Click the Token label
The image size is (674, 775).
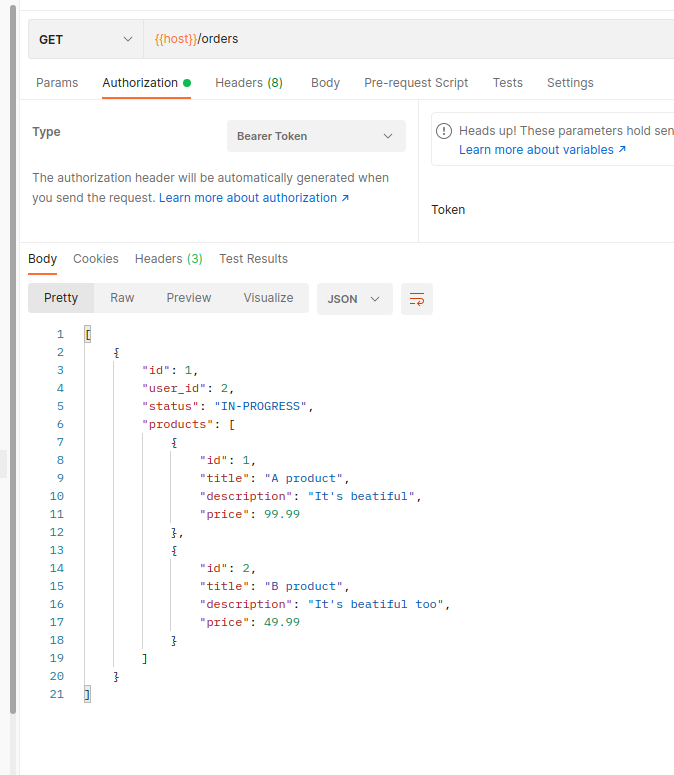(448, 210)
